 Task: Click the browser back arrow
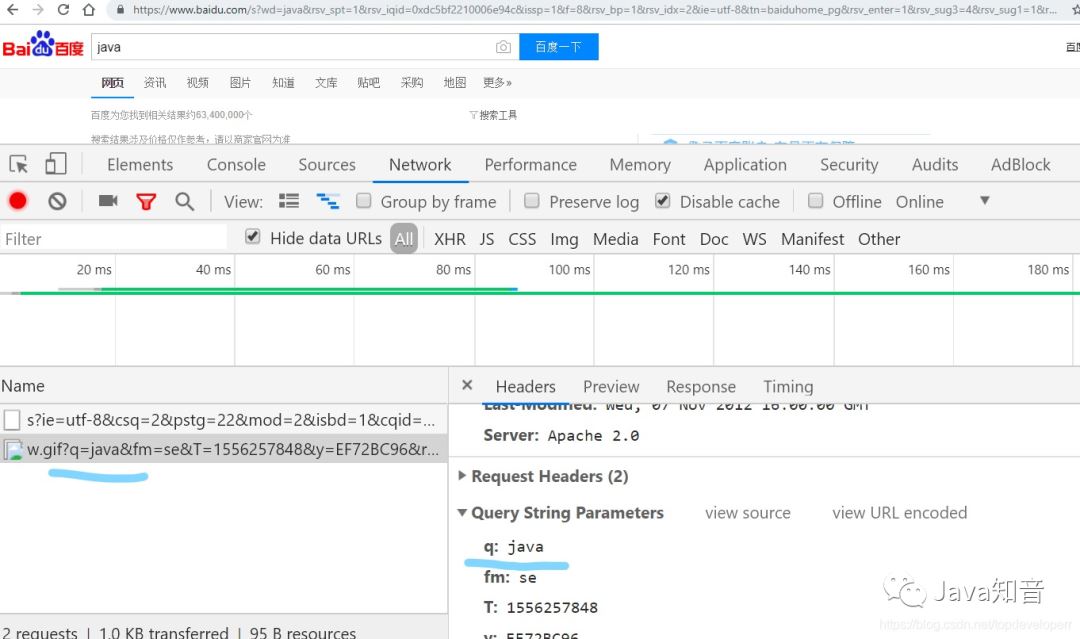click(x=12, y=10)
